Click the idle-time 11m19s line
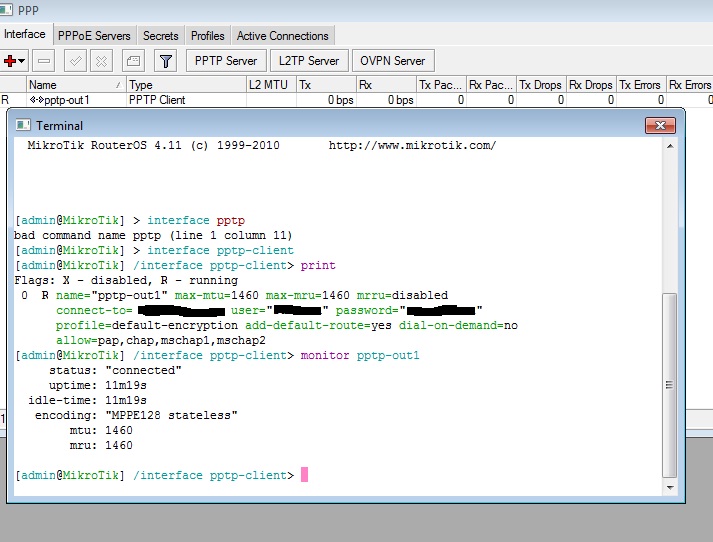 pos(87,400)
